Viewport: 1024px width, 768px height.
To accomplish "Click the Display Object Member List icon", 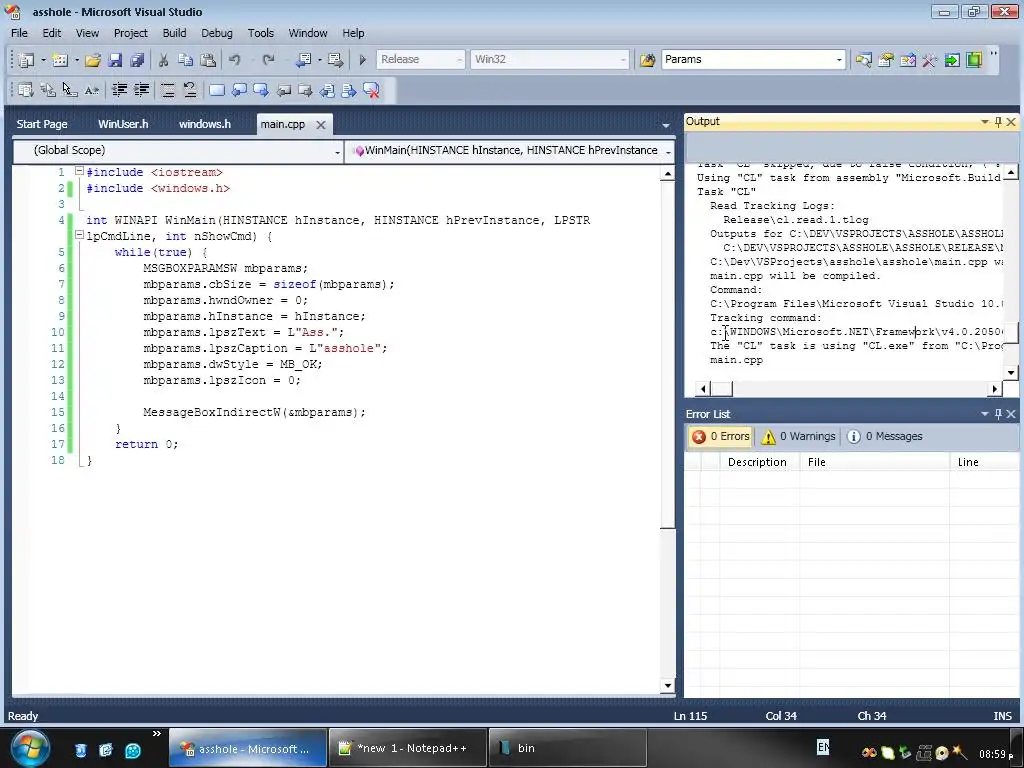I will coord(26,90).
